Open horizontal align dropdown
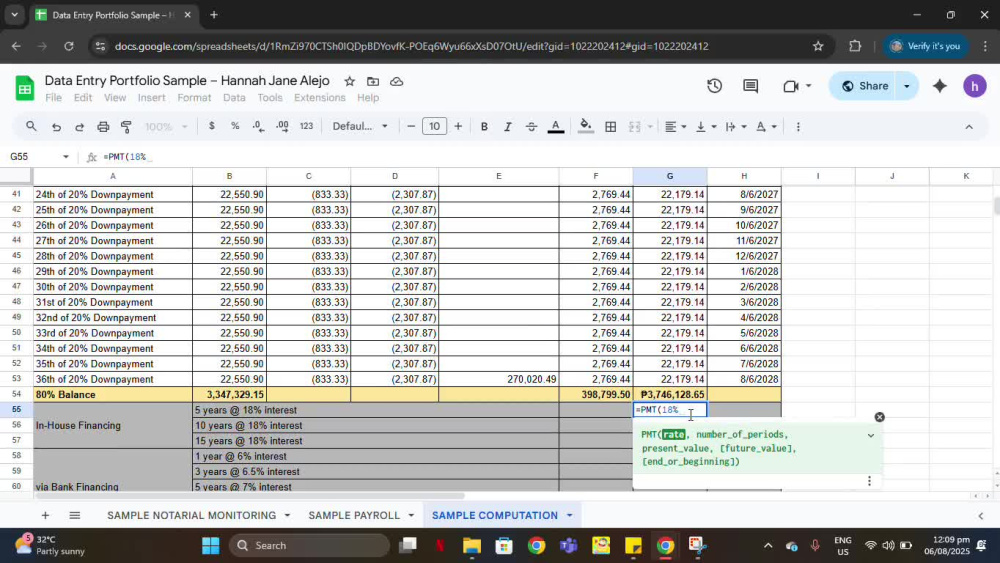 pyautogui.click(x=675, y=126)
